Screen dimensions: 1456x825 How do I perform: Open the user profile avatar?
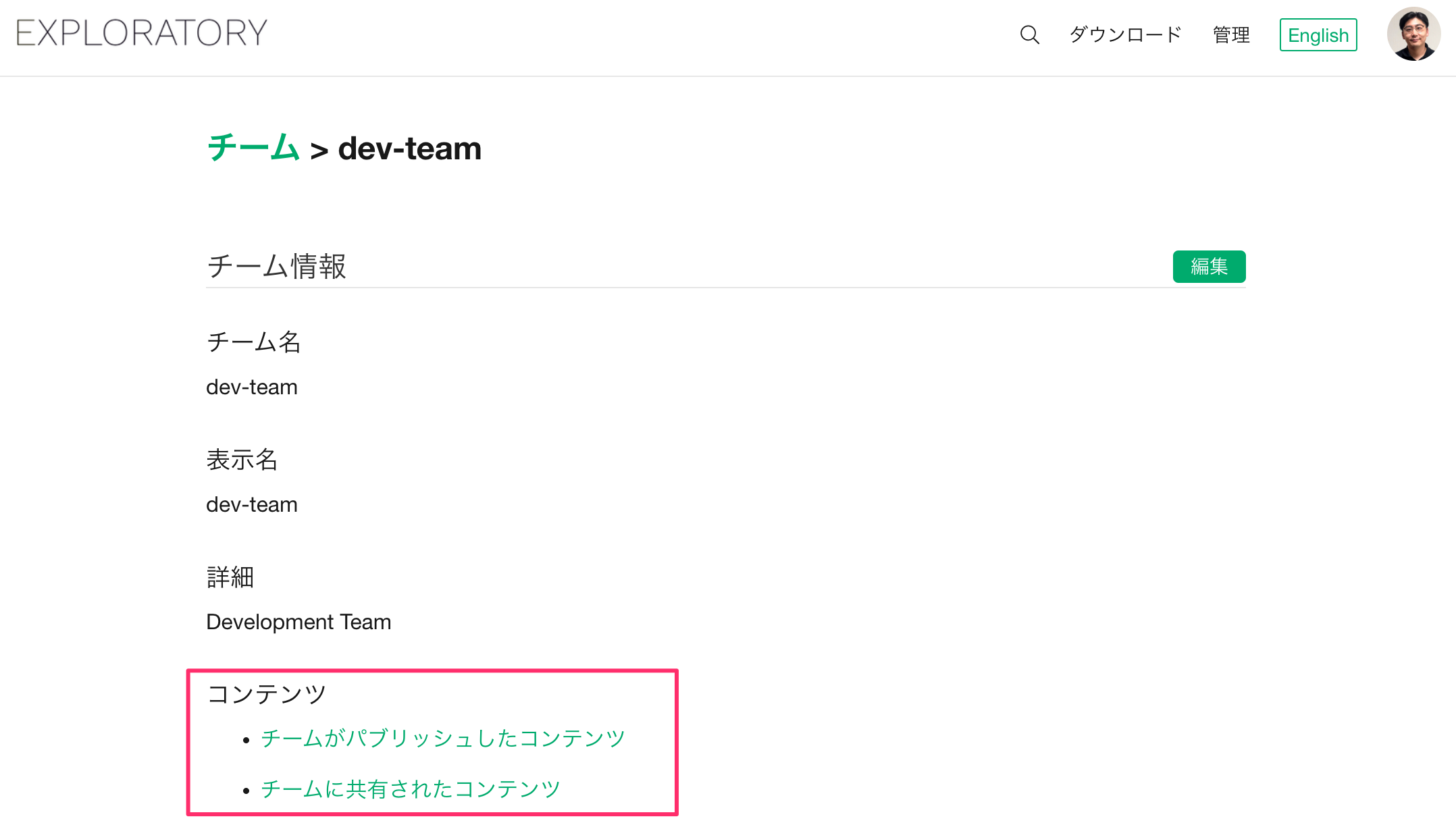coord(1413,34)
